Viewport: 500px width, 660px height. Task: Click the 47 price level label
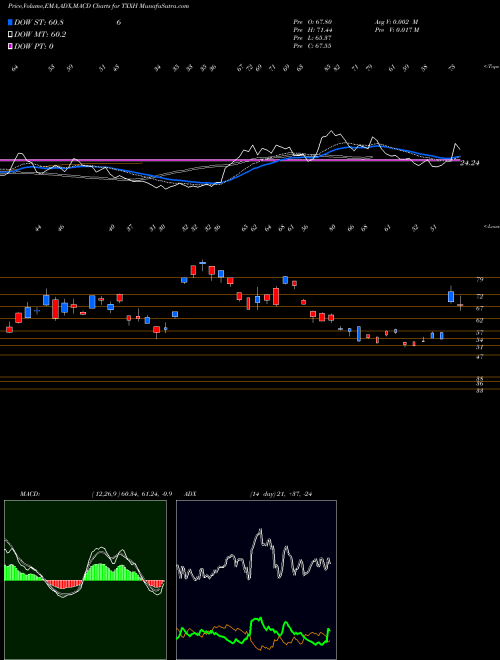pyautogui.click(x=479, y=357)
